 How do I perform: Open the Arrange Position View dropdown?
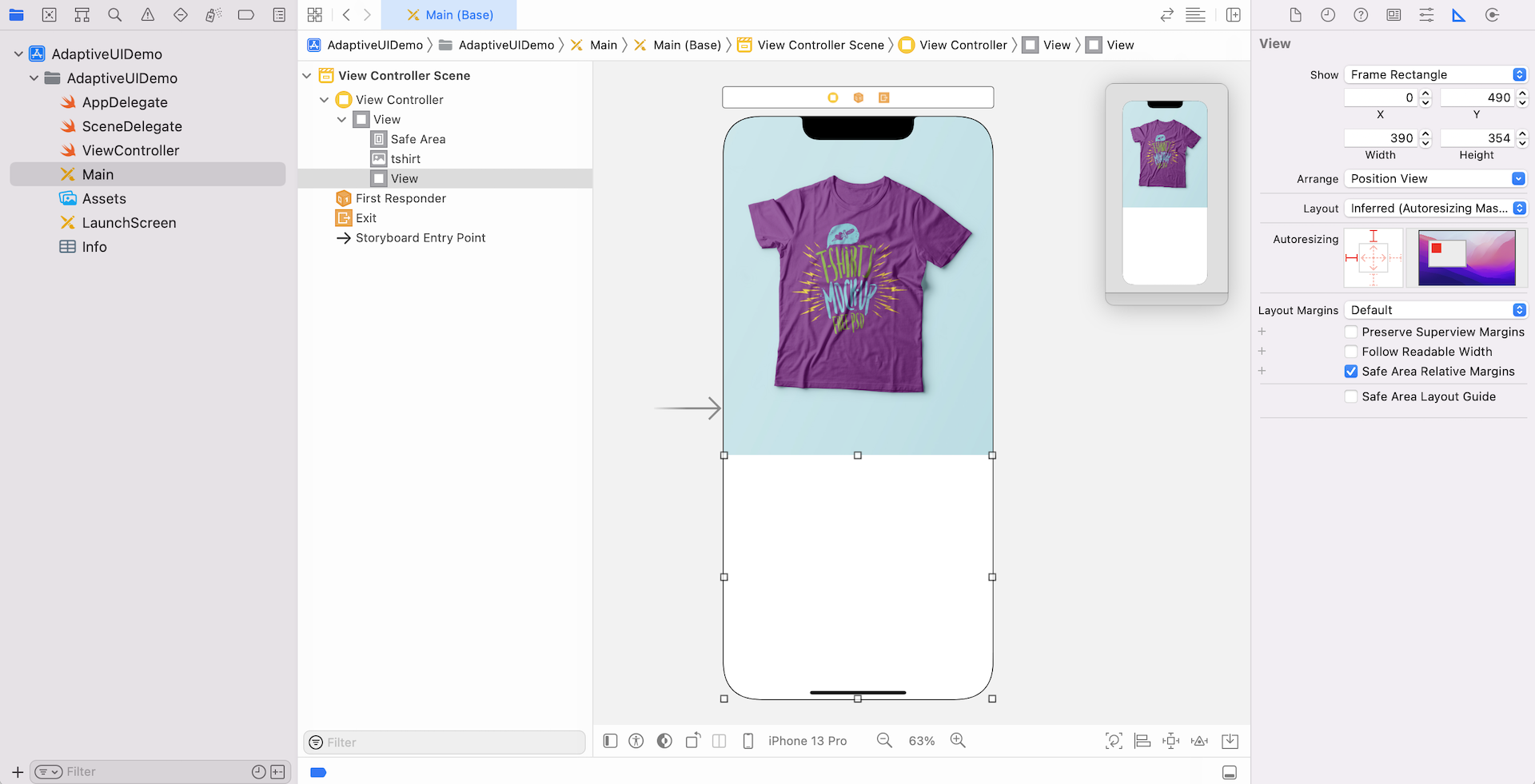(1435, 179)
